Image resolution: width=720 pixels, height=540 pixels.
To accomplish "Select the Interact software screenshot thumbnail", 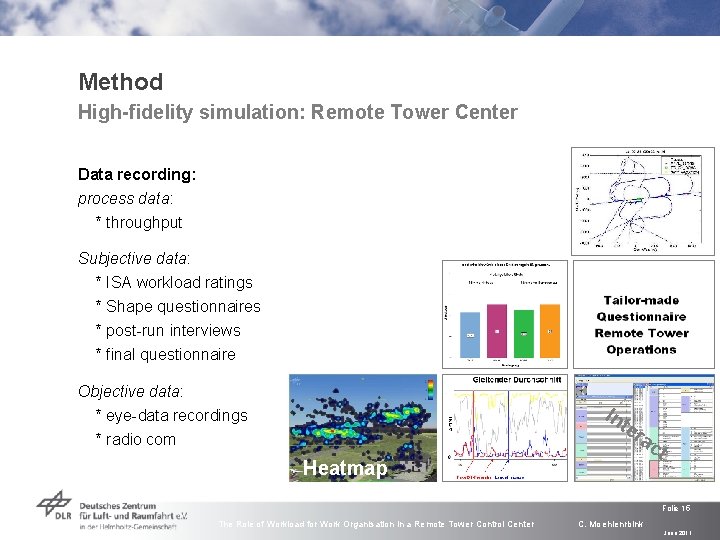I will click(x=644, y=428).
